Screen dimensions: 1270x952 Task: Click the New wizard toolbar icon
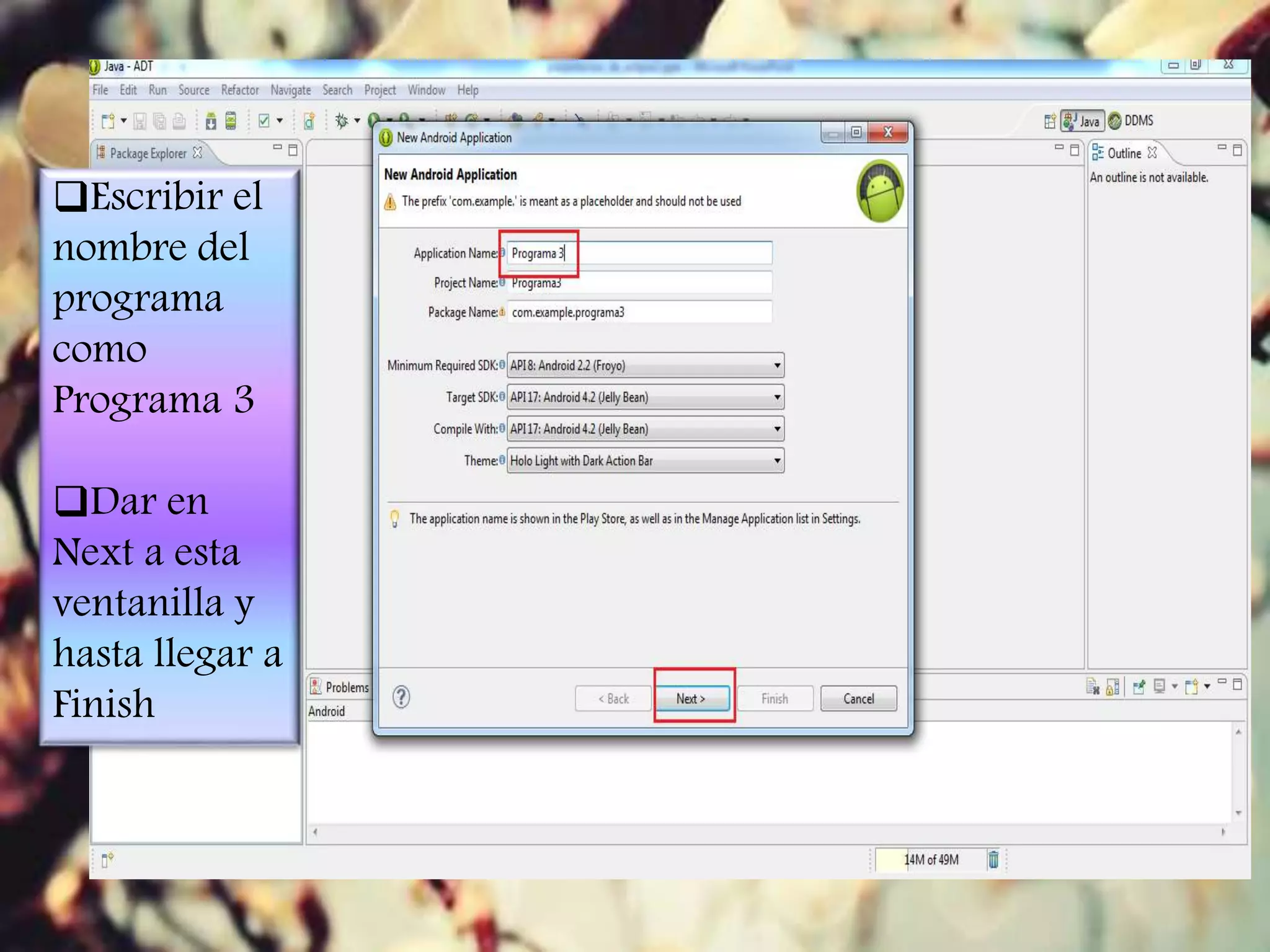click(x=108, y=121)
